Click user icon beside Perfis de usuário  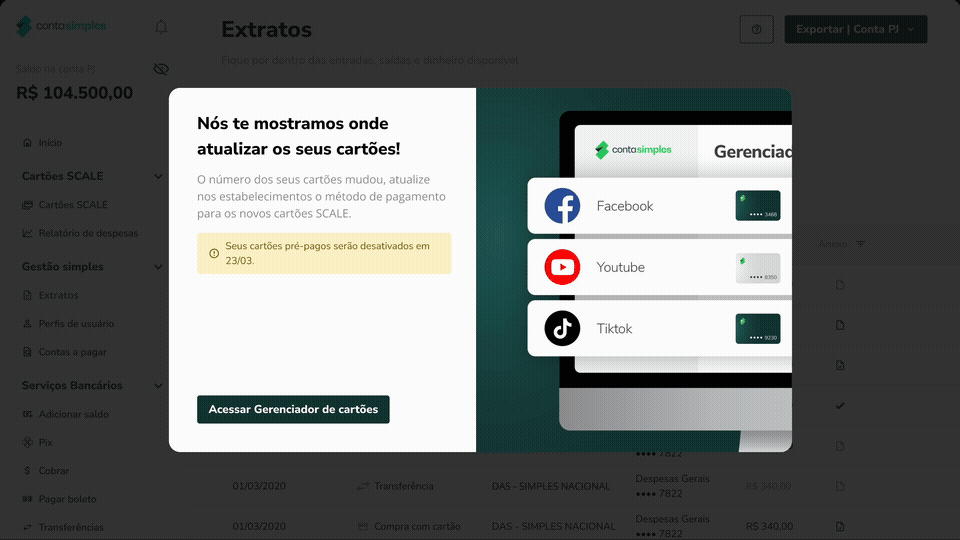27,323
